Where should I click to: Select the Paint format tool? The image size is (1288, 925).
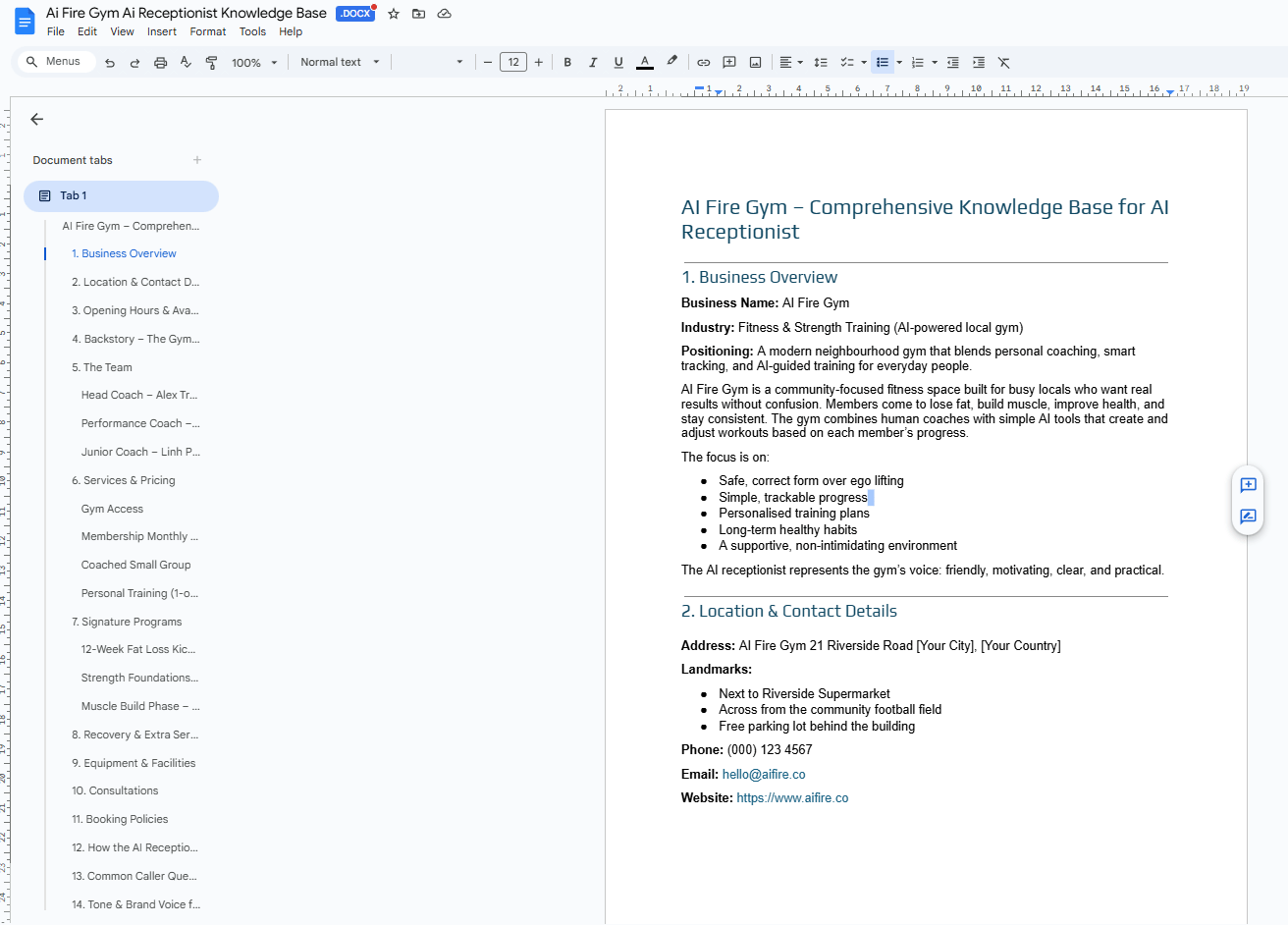(x=211, y=62)
